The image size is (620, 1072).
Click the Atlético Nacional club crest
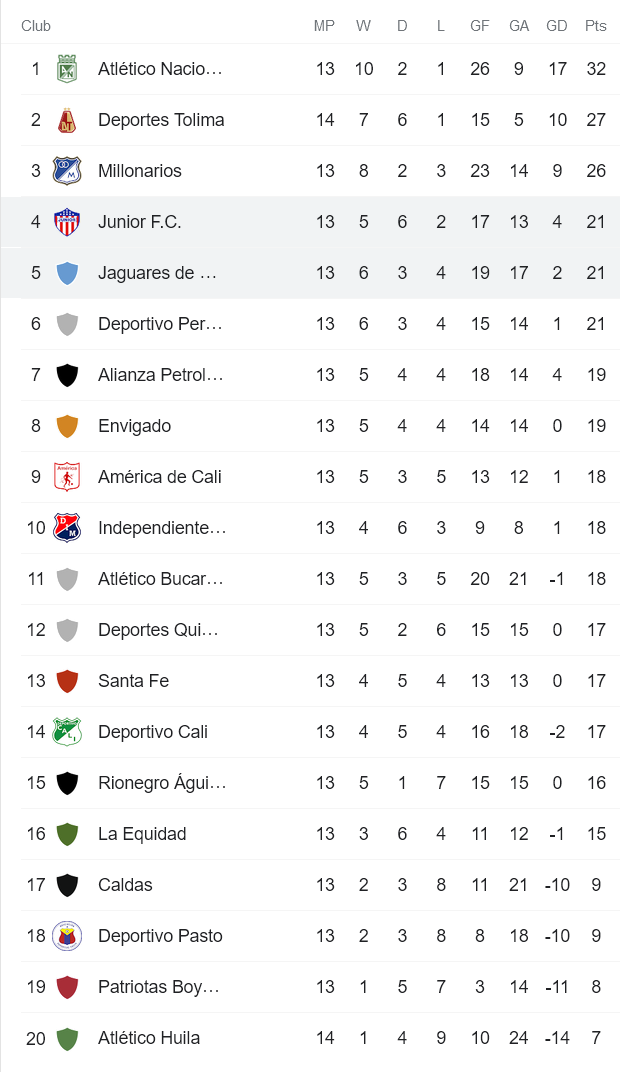point(68,69)
